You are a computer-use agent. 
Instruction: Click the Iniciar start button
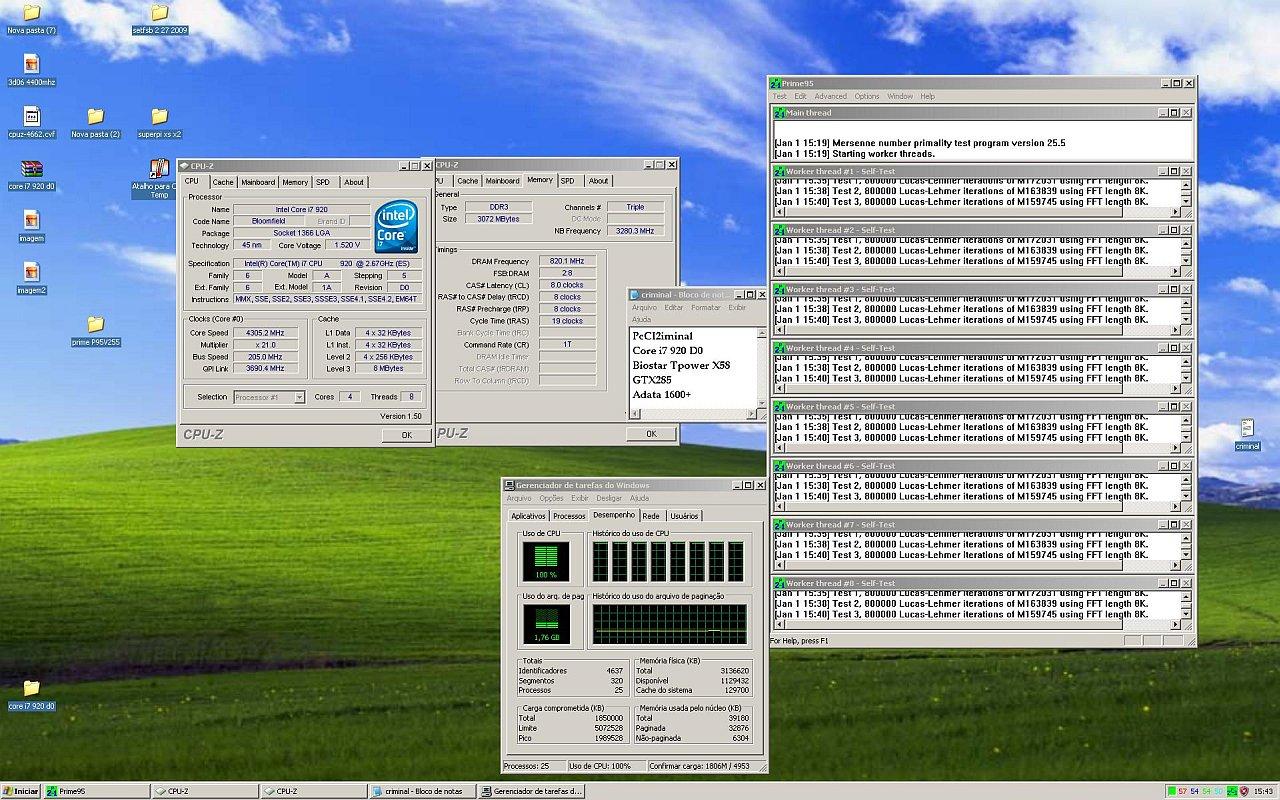[x=20, y=791]
